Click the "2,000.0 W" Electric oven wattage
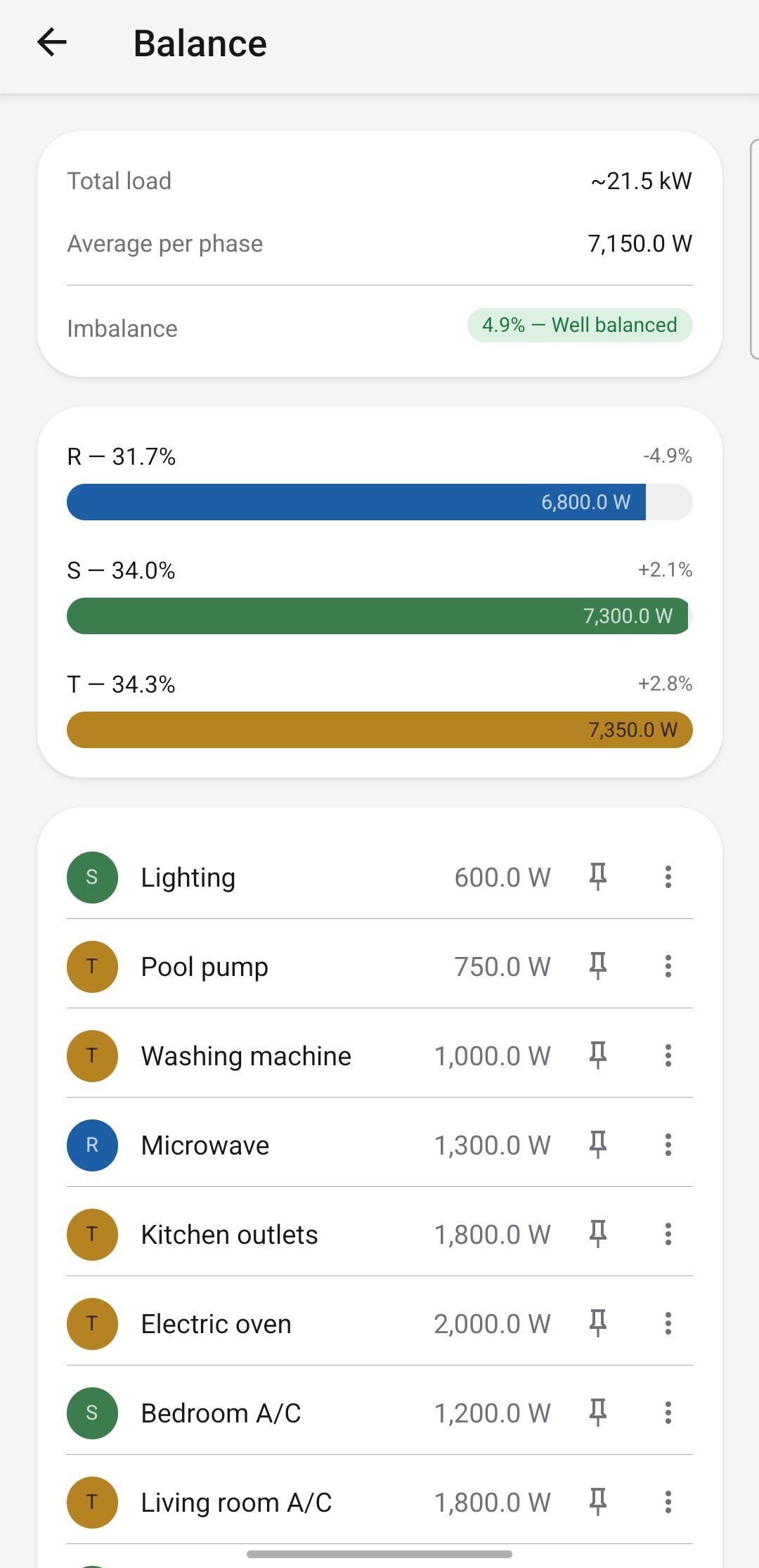Screen dimensions: 759x1568 point(492,1323)
